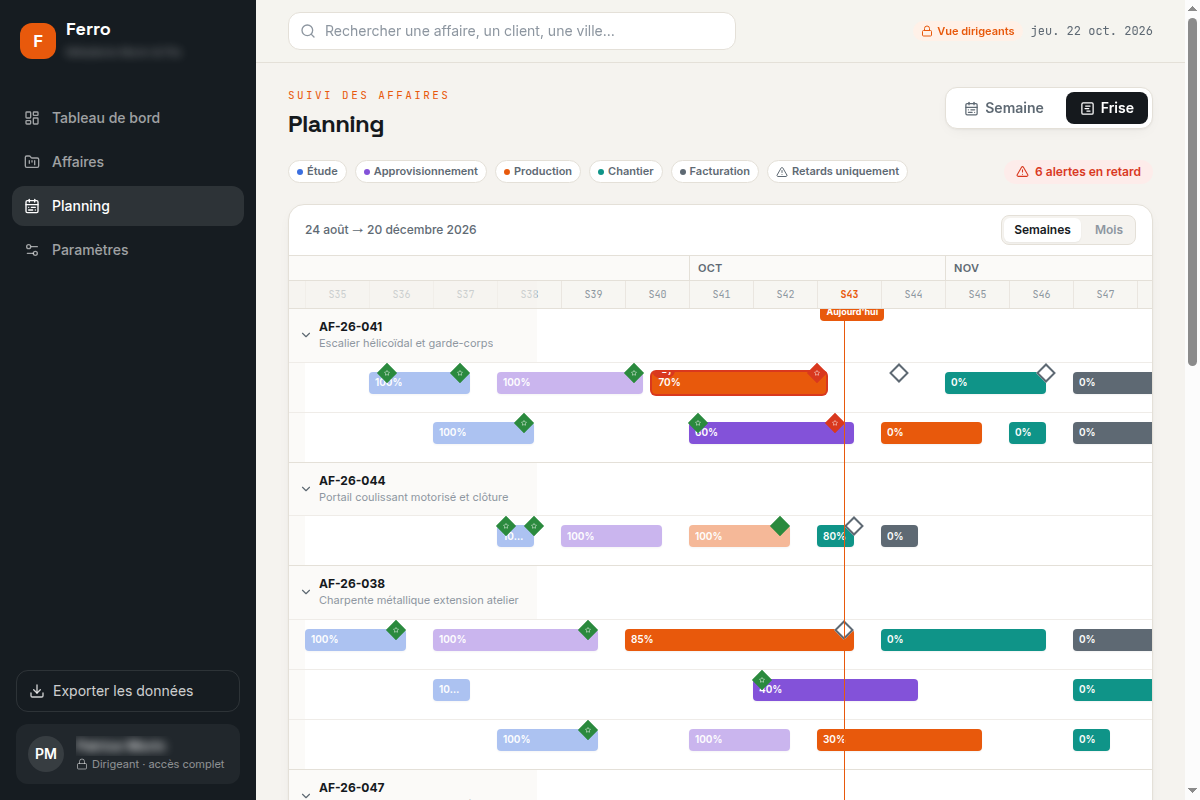Click the download icon in Exporter button

pyautogui.click(x=37, y=691)
